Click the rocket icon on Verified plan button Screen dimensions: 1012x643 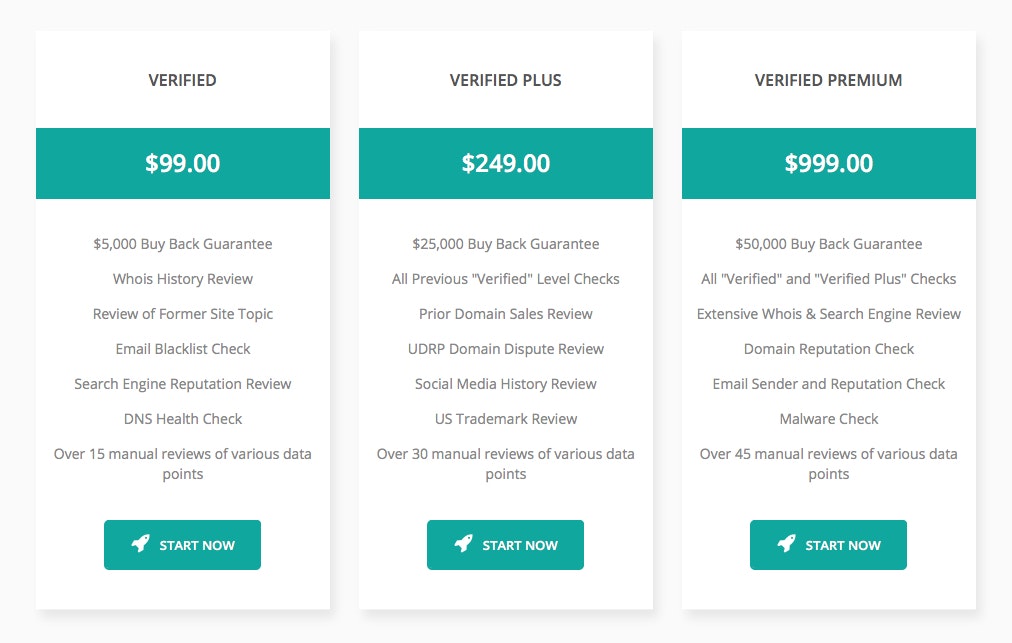tap(140, 544)
